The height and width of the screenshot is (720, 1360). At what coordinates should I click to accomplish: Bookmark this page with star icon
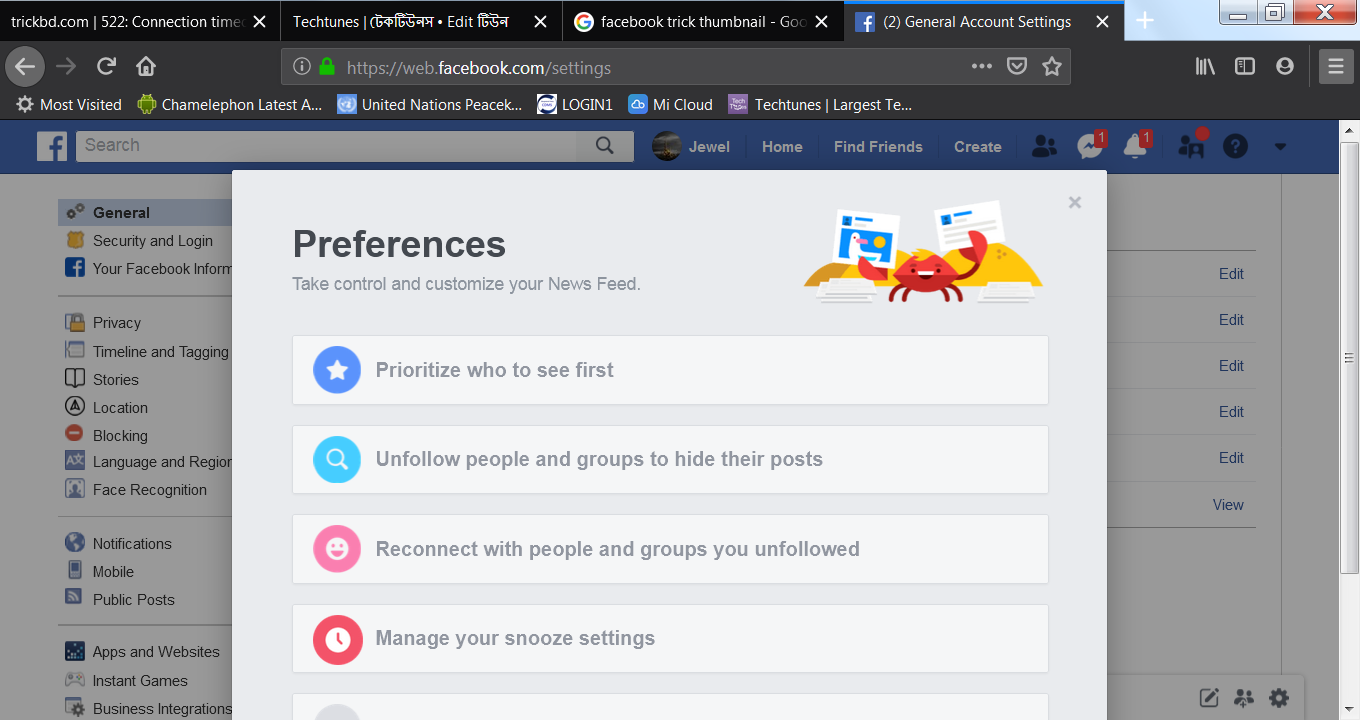(x=1051, y=67)
